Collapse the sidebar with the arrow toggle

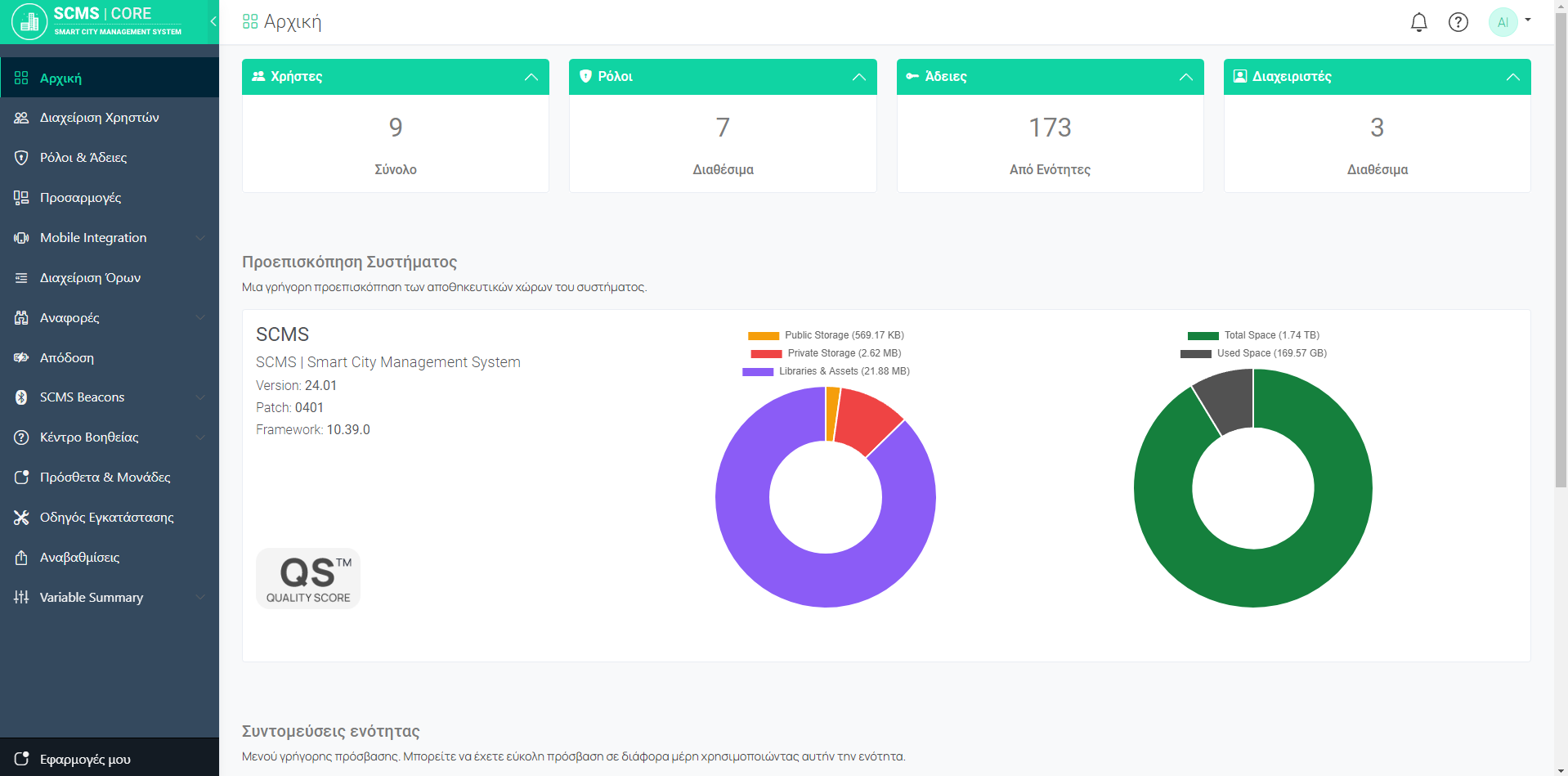[213, 21]
